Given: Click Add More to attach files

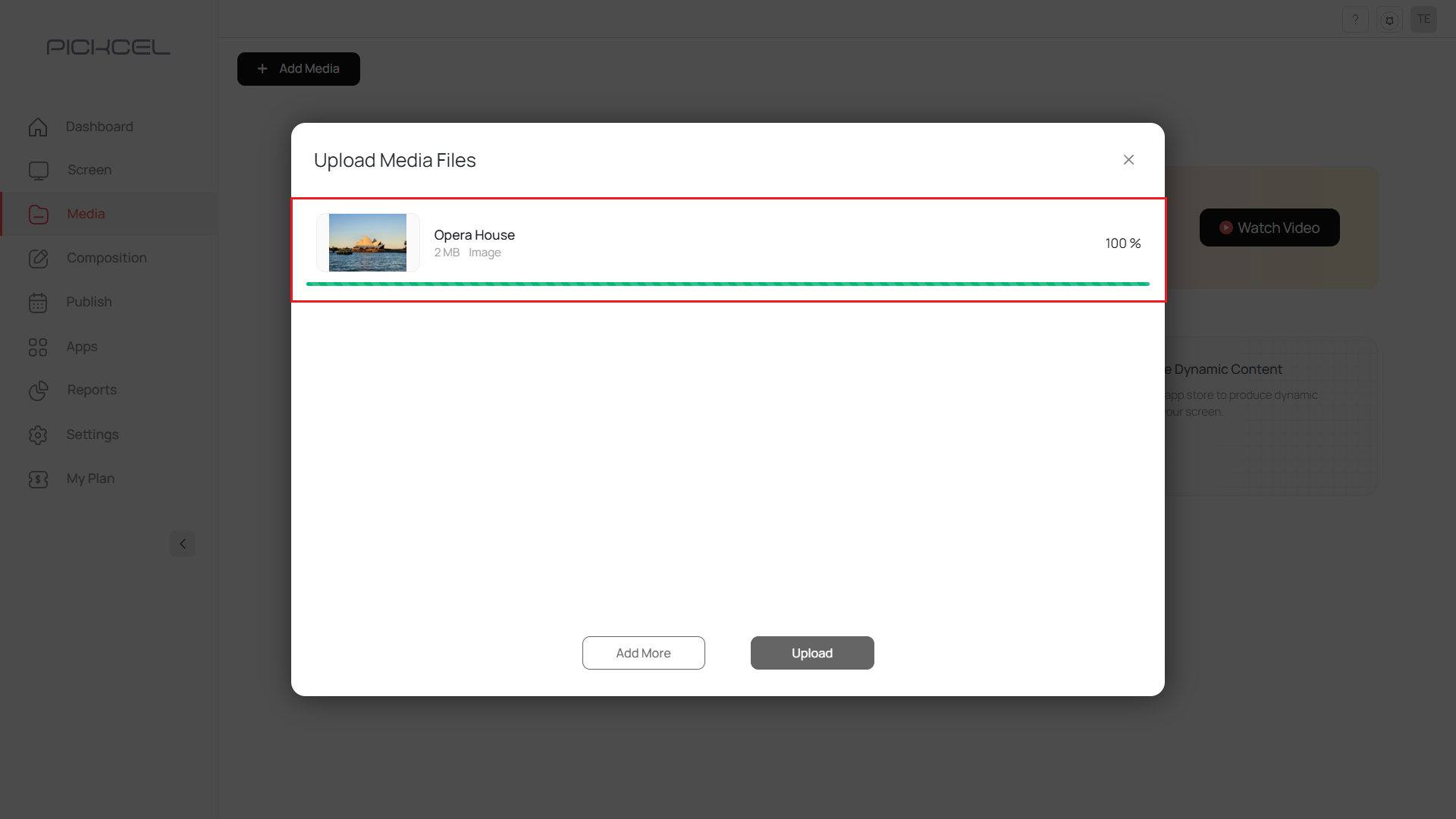Looking at the screenshot, I should (643, 652).
